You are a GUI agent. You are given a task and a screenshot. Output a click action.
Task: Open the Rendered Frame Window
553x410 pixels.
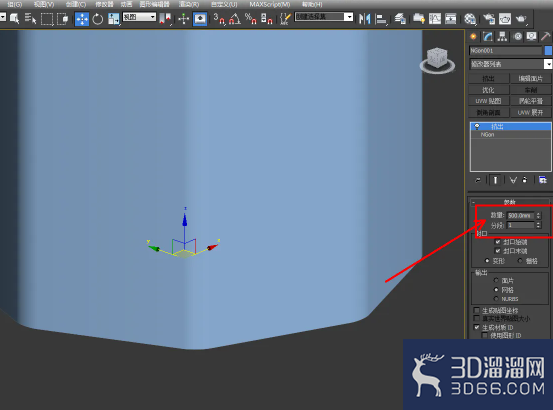[x=505, y=19]
